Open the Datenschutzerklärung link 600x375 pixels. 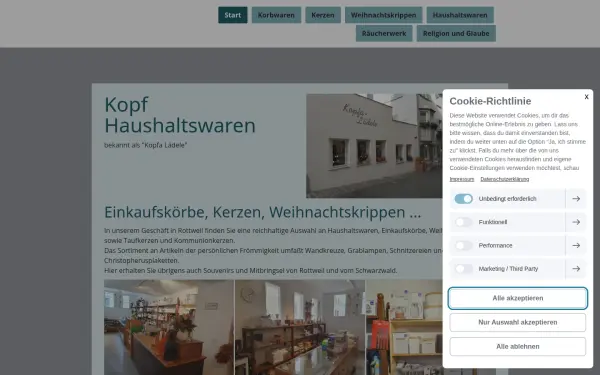point(504,179)
